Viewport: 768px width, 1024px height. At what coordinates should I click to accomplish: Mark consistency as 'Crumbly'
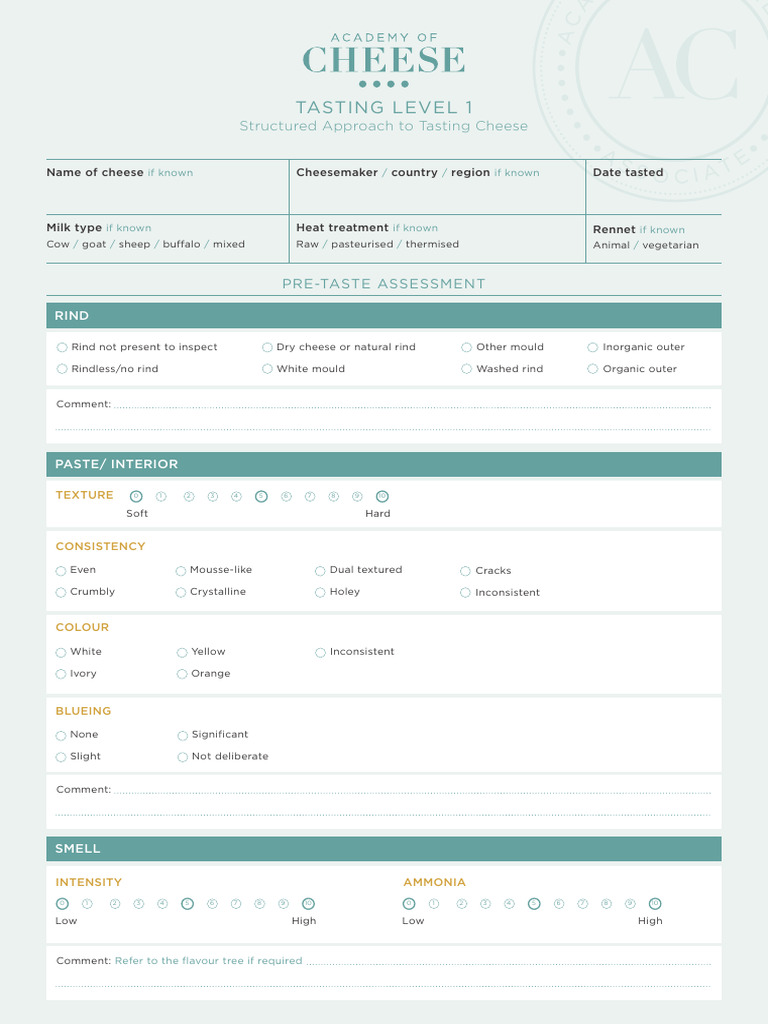pyautogui.click(x=61, y=592)
